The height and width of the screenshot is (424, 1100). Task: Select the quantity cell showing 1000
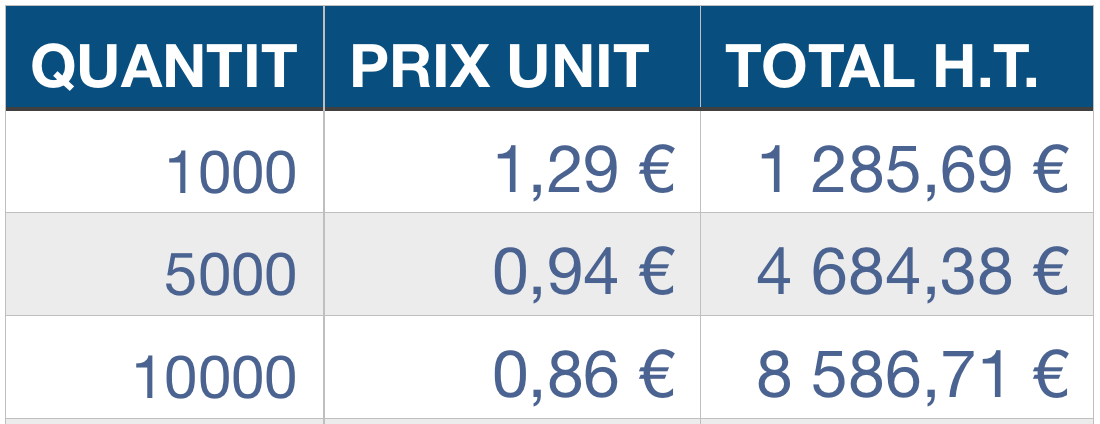click(x=165, y=161)
